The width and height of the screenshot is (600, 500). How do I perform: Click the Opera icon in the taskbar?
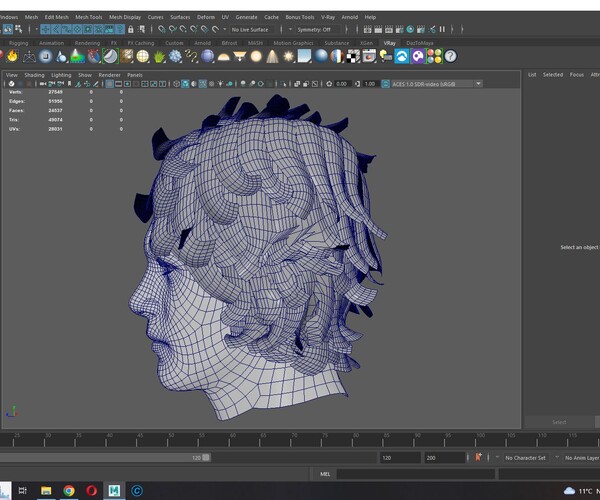click(91, 490)
